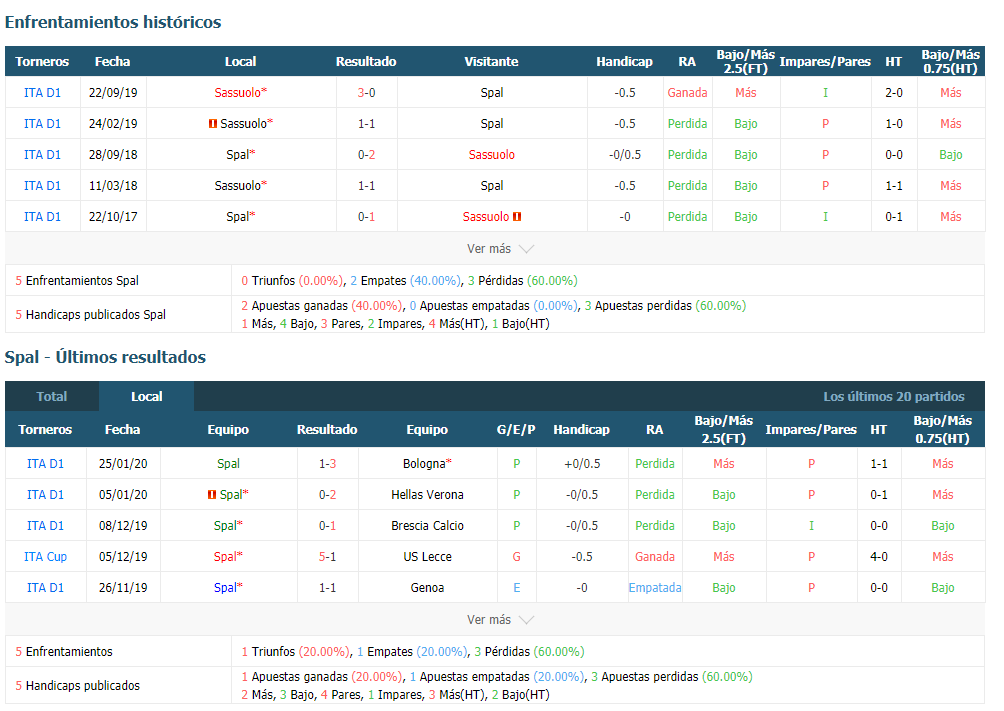Screen dimensions: 1004x711
Task: Click the -0/0.5 handicap on 28/09/18
Action: click(x=624, y=154)
